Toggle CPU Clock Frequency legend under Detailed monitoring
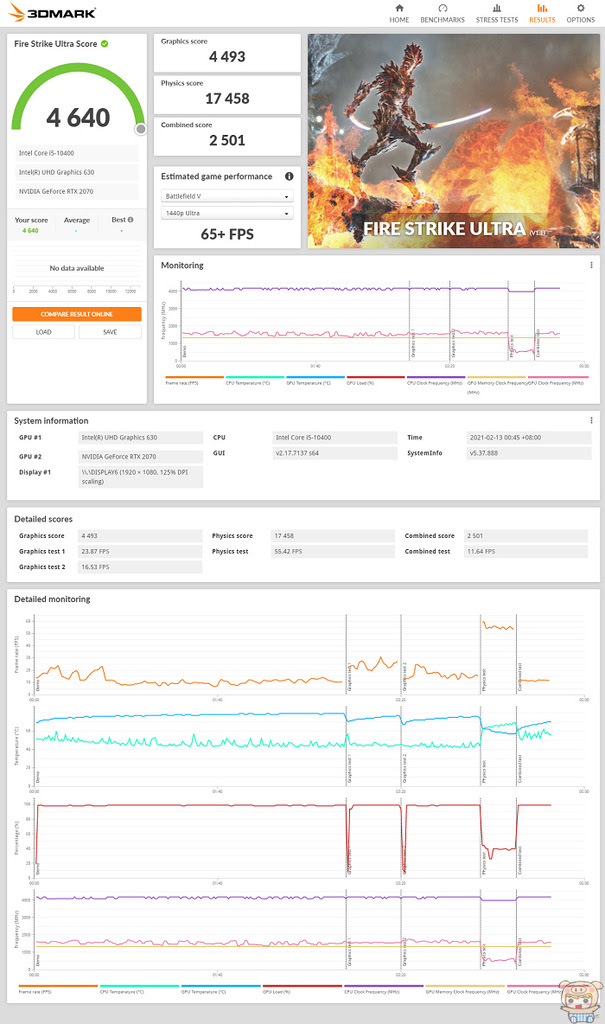This screenshot has height=1024, width=605. tap(384, 989)
